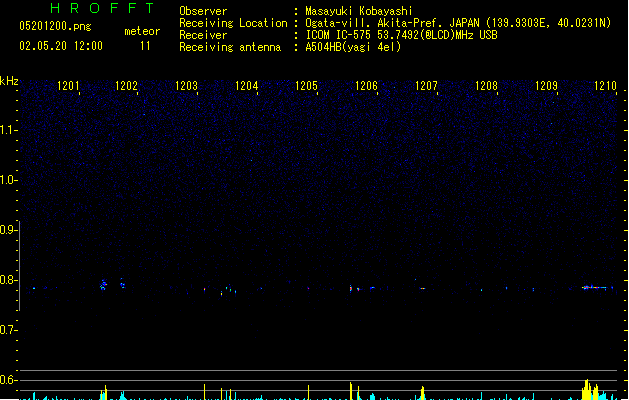The image size is (629, 400).
Task: Click the 1205 time axis label
Action: point(306,86)
